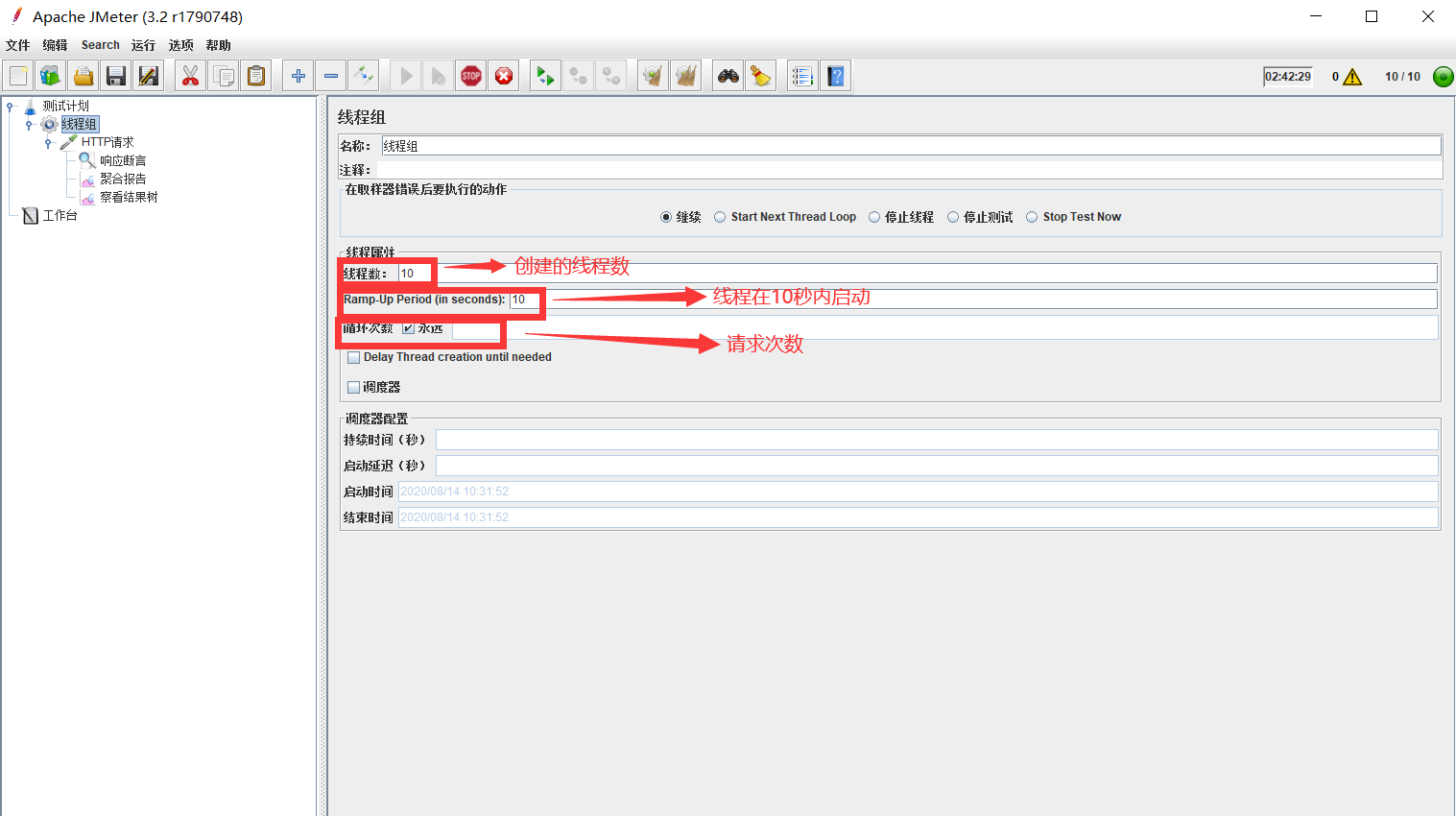Click the Save Test Plan As icon
Screen dimensions: 1456x816
149,76
